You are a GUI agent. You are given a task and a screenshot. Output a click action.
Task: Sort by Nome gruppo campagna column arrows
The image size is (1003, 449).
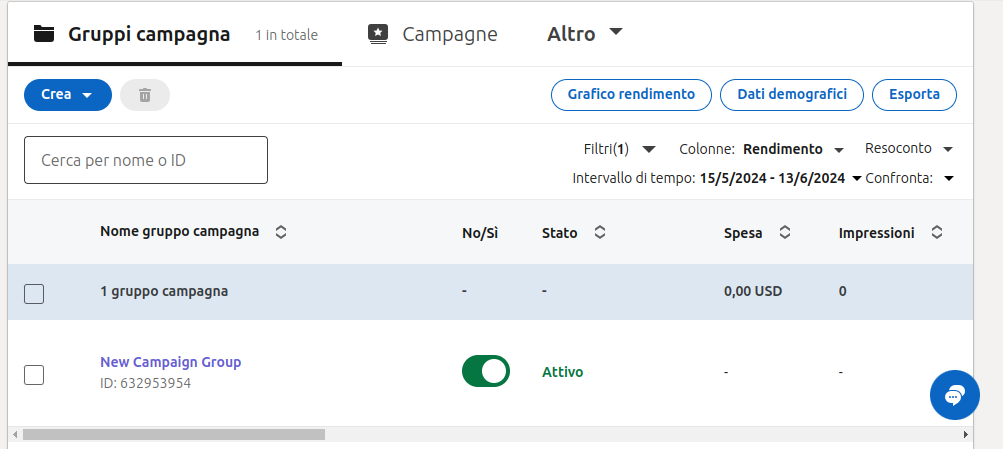point(281,232)
